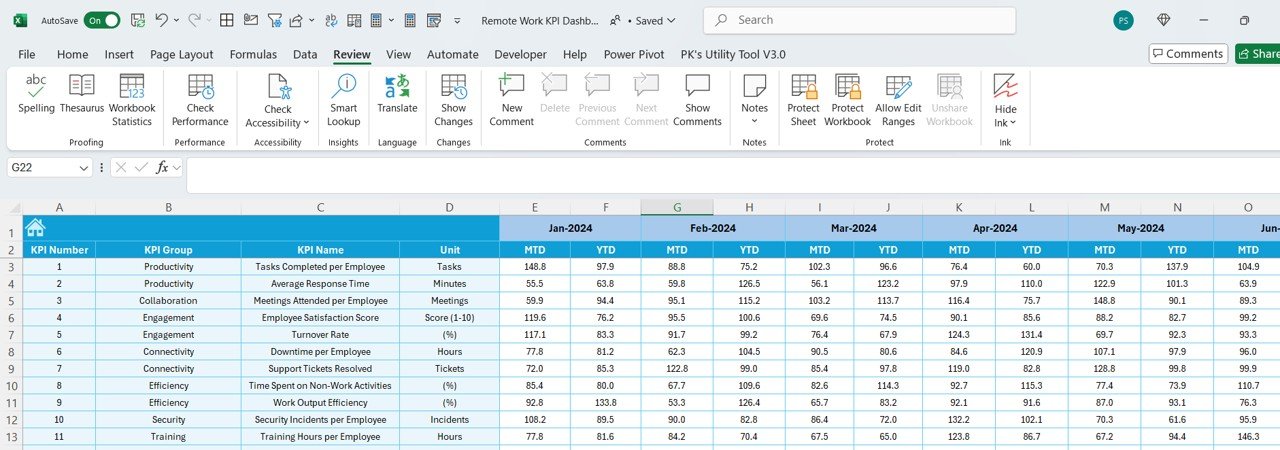This screenshot has height=450, width=1280.
Task: Click the Feb-2024 header cell
Action: point(712,228)
